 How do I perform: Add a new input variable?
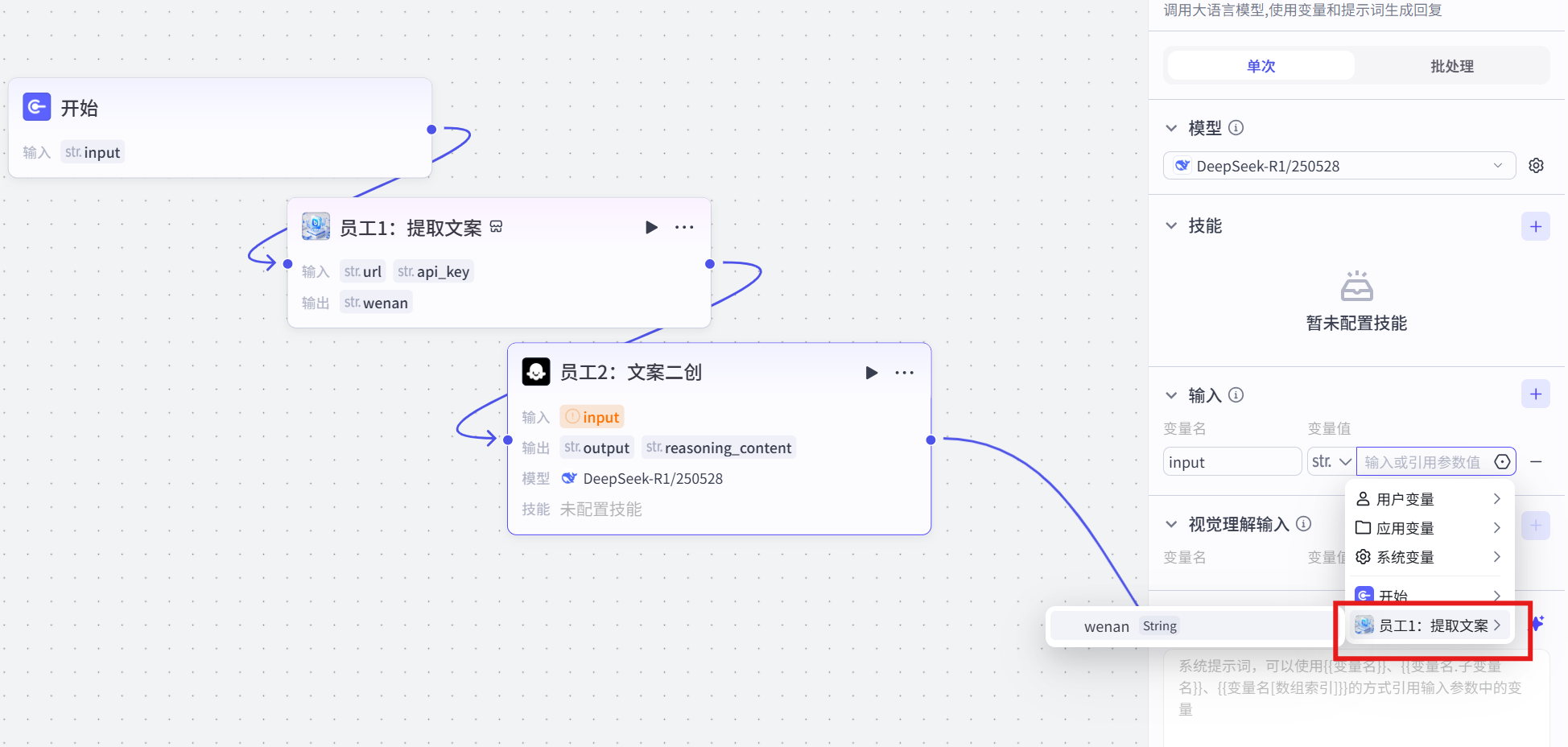pos(1536,394)
